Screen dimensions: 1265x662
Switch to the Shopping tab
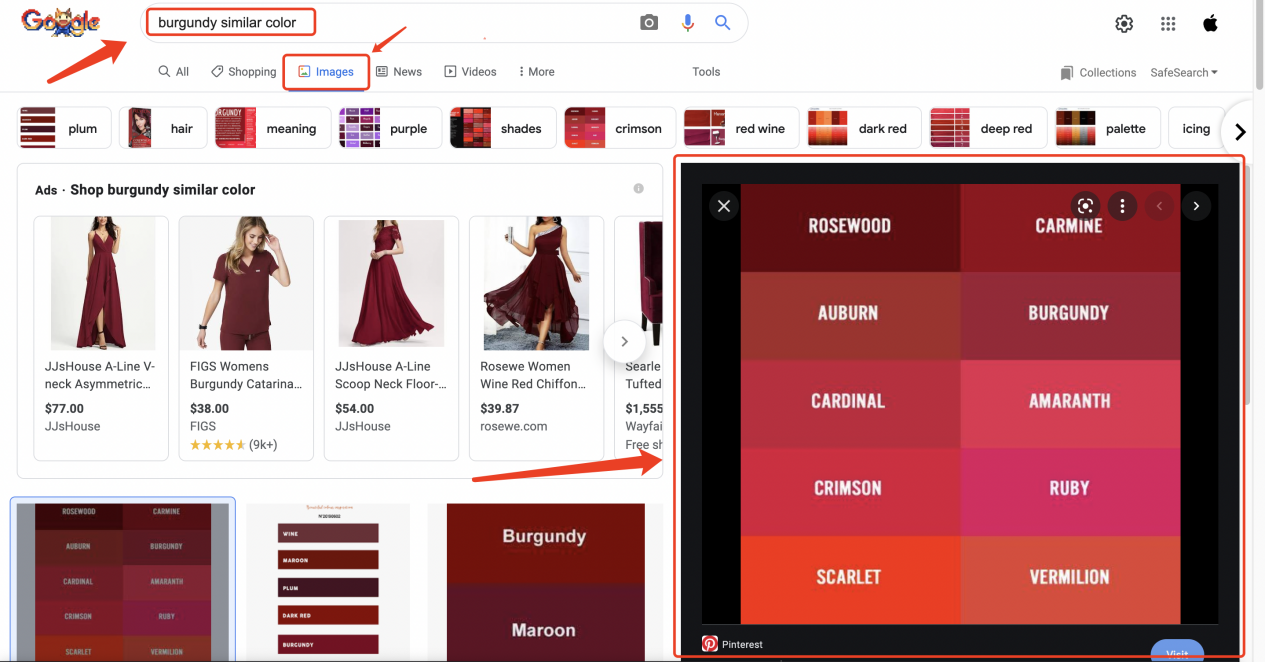[x=243, y=71]
